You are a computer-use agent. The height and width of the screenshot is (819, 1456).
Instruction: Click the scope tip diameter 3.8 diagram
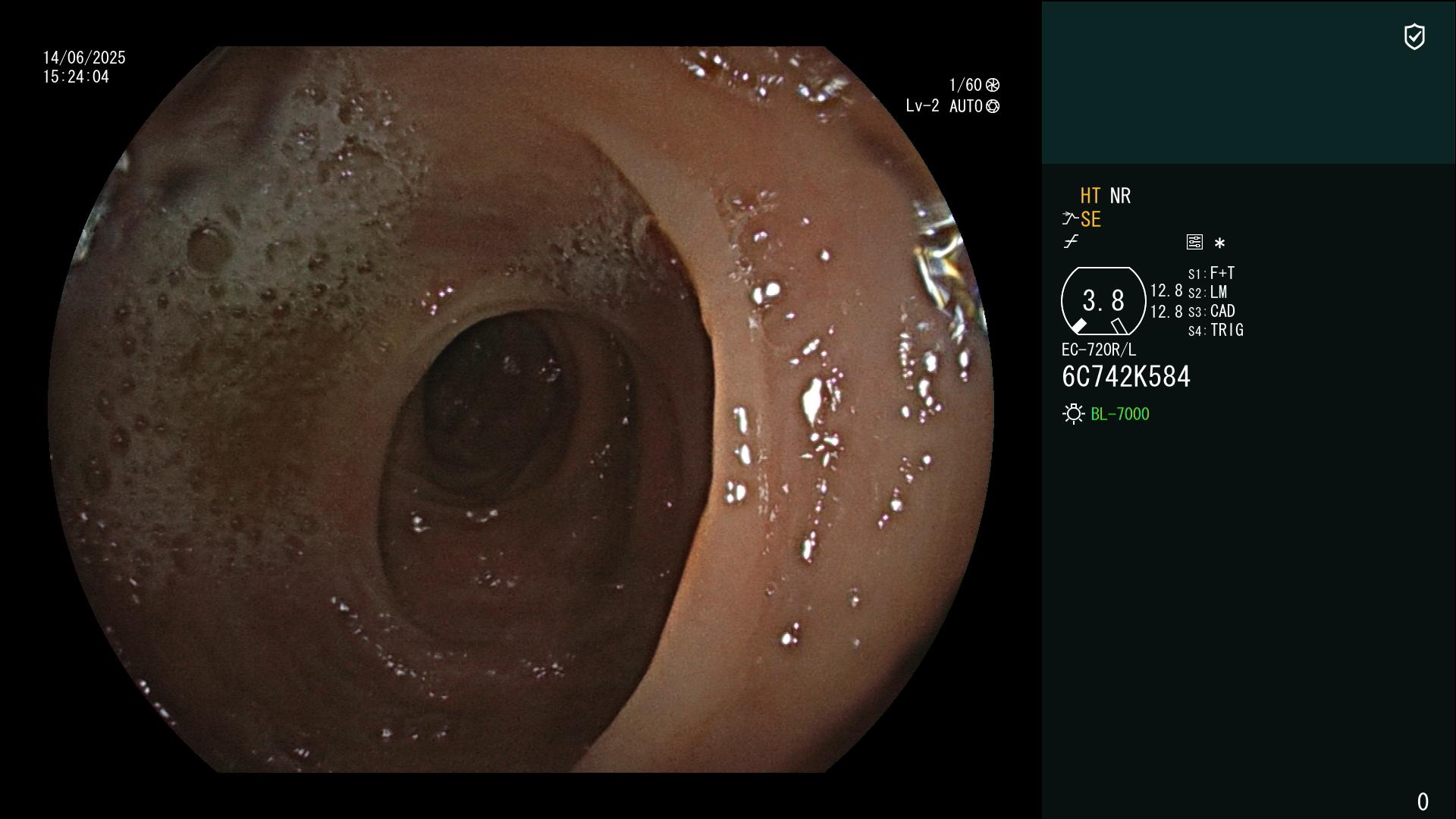(1103, 301)
